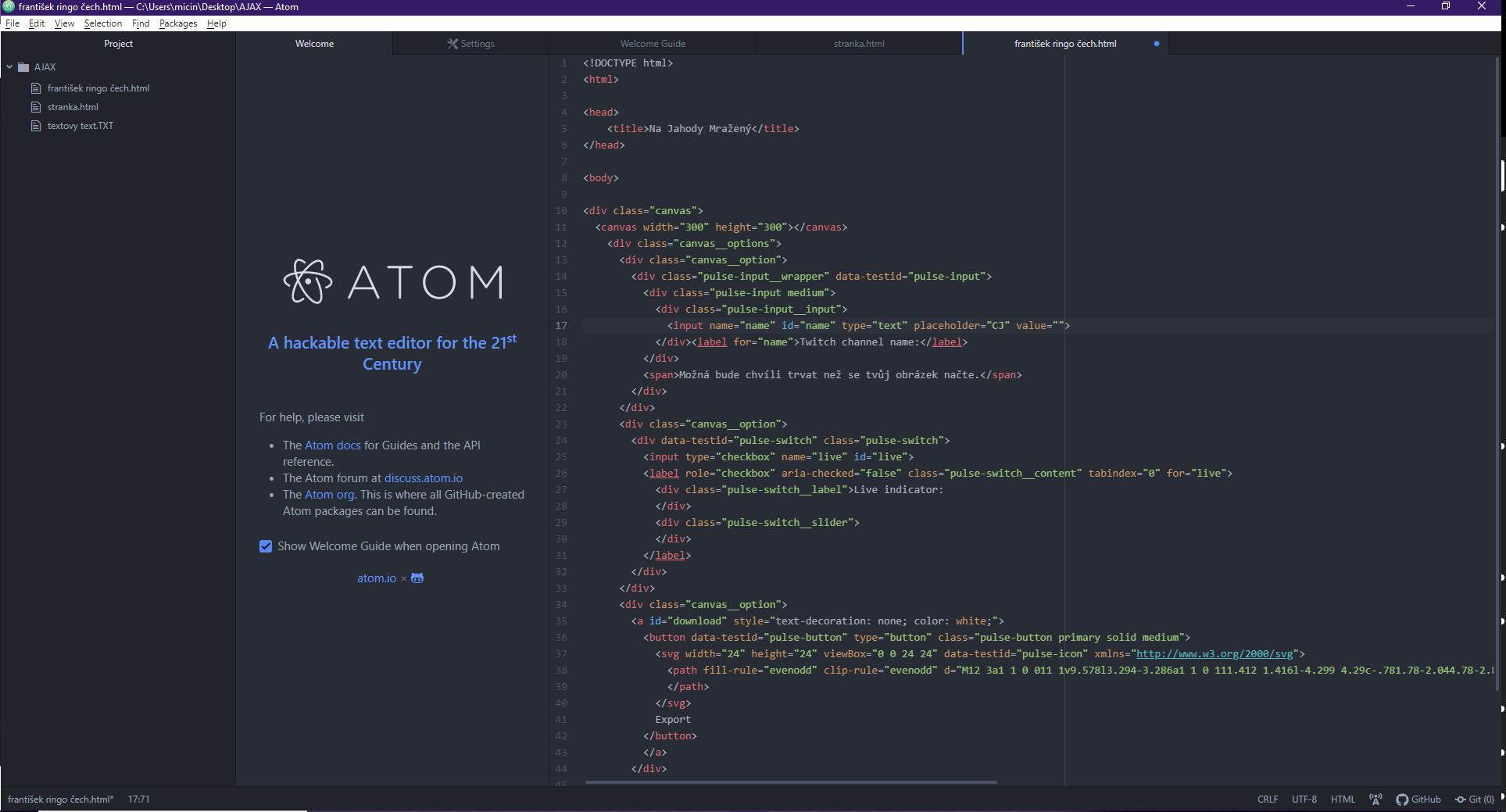Click Atom app icon in title bar
The image size is (1506, 812).
point(9,6)
